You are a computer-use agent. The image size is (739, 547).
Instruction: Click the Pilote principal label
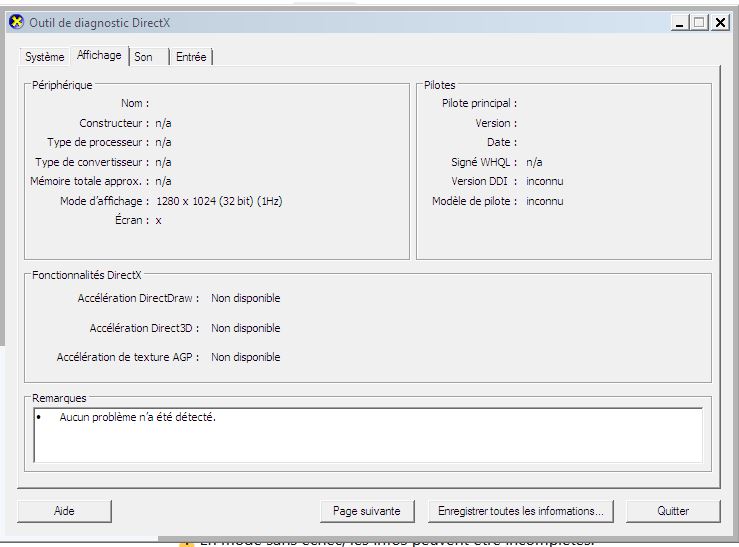coord(479,103)
